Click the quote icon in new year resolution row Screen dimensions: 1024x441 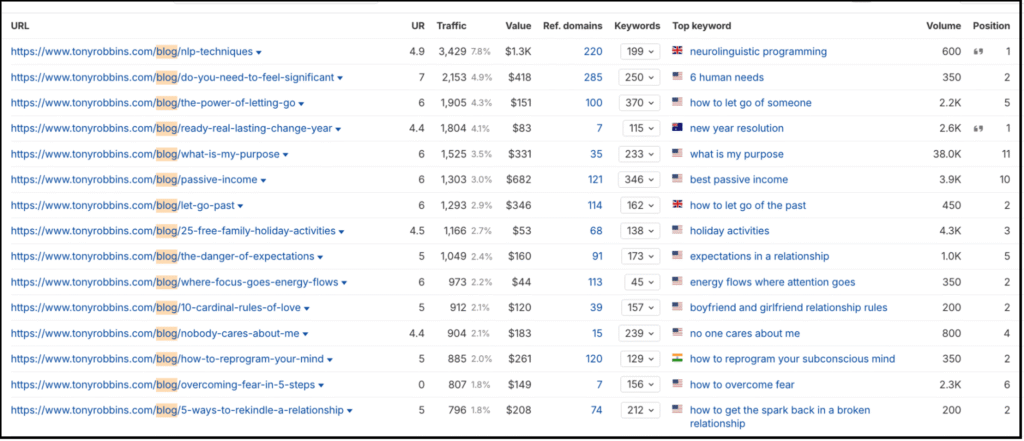point(978,129)
